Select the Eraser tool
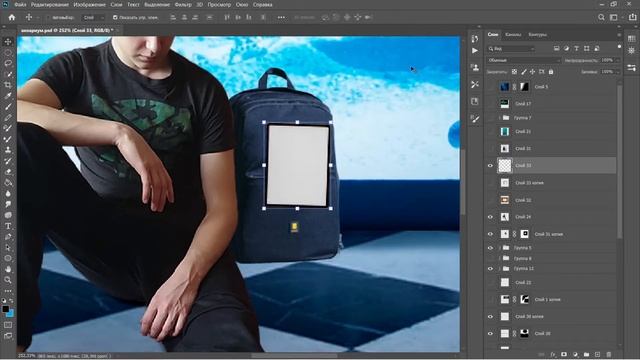The height and width of the screenshot is (360, 640). click(x=8, y=171)
